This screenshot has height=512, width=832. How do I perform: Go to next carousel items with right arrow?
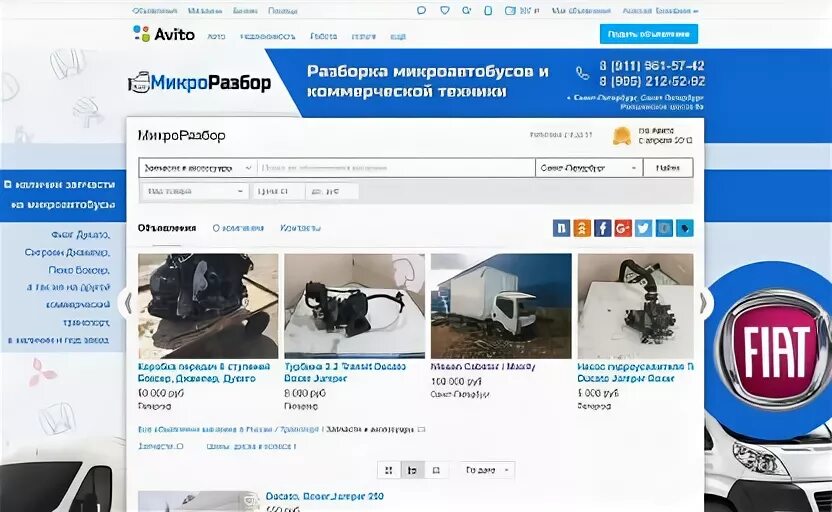704,303
